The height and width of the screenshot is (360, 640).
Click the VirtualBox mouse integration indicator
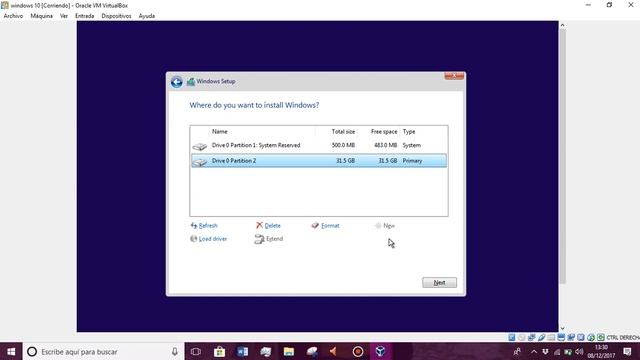(591, 338)
